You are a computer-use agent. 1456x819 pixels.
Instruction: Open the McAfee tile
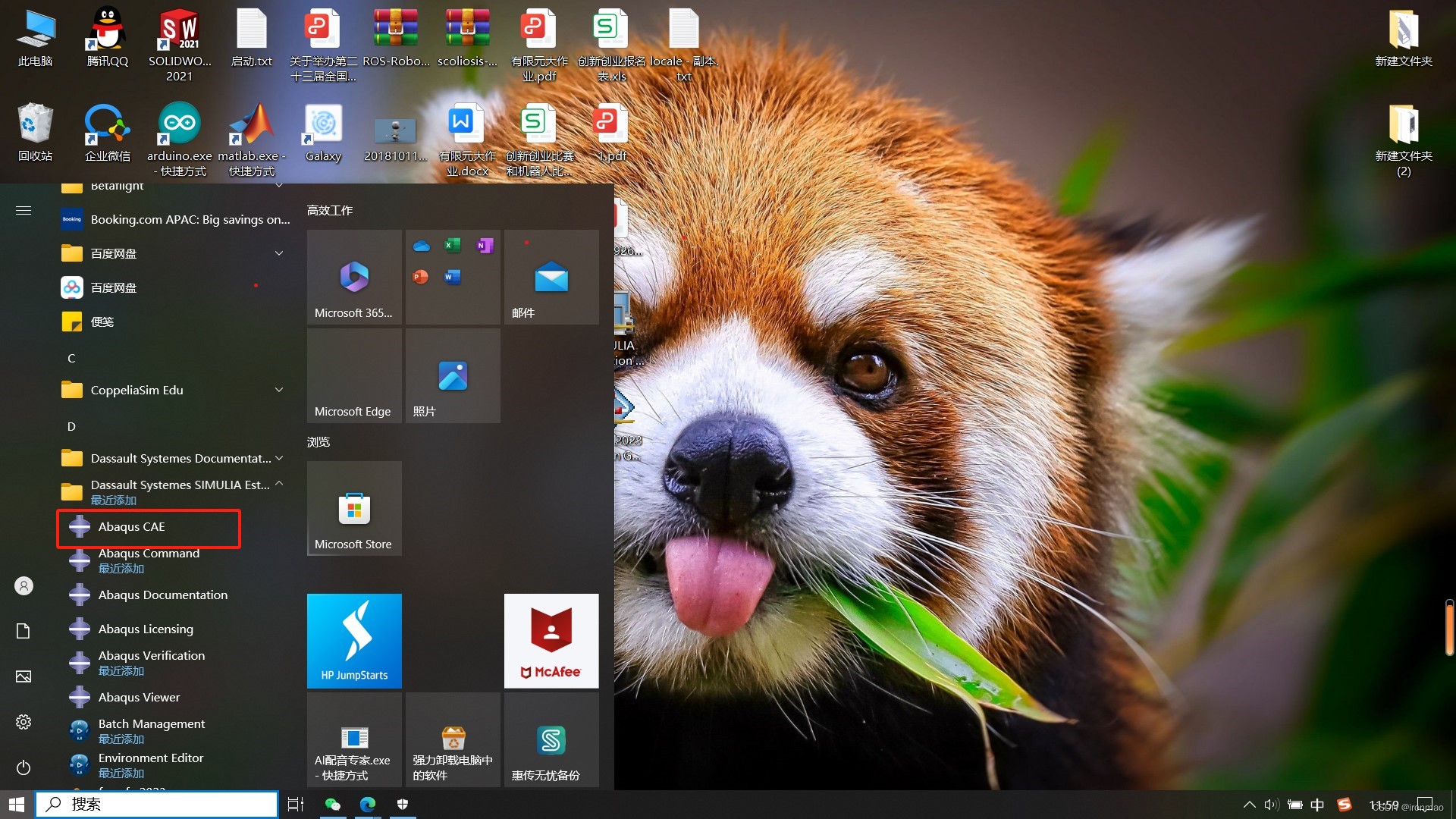(551, 641)
